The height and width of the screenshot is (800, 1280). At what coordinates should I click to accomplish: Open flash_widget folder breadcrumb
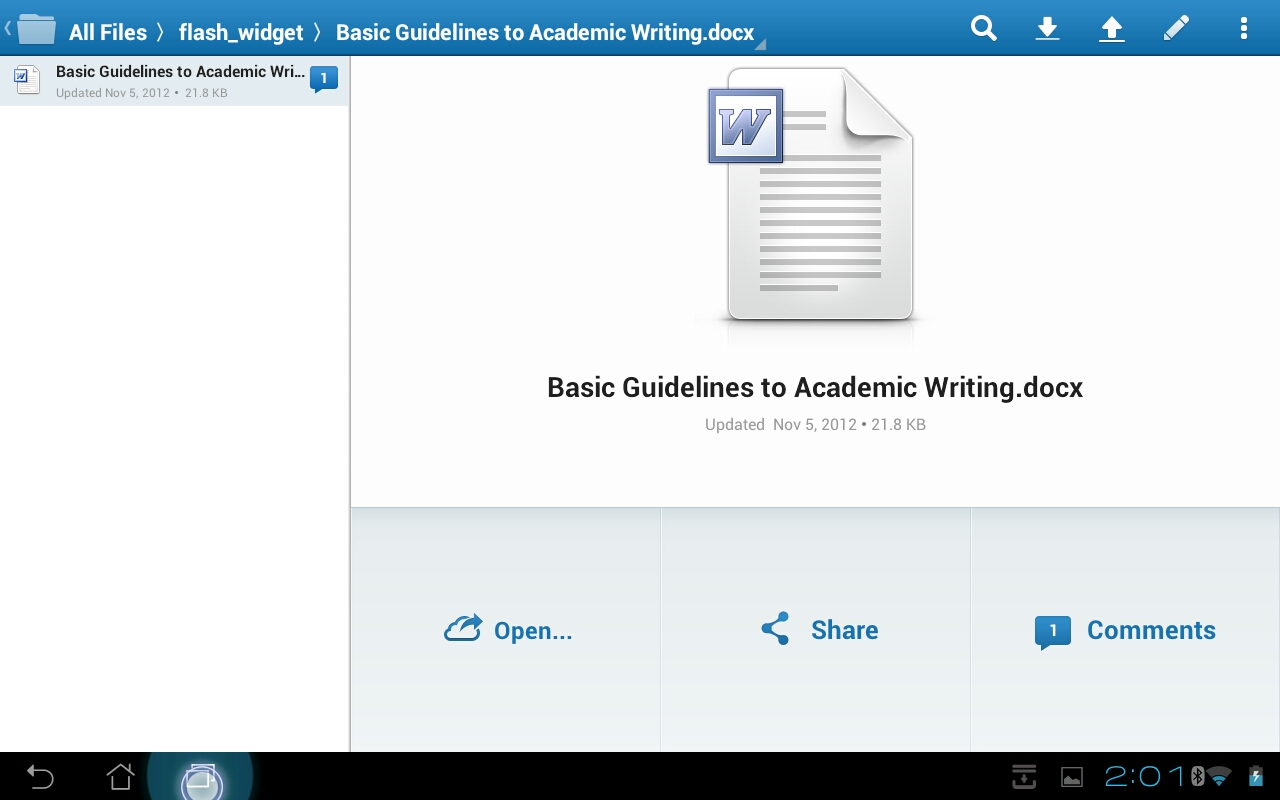[x=240, y=32]
